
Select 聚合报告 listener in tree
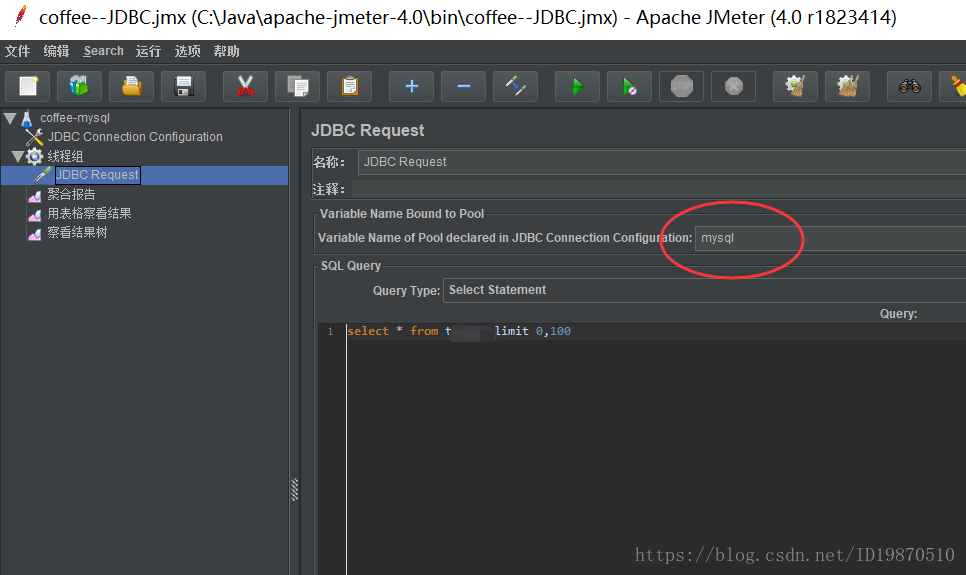tap(71, 195)
